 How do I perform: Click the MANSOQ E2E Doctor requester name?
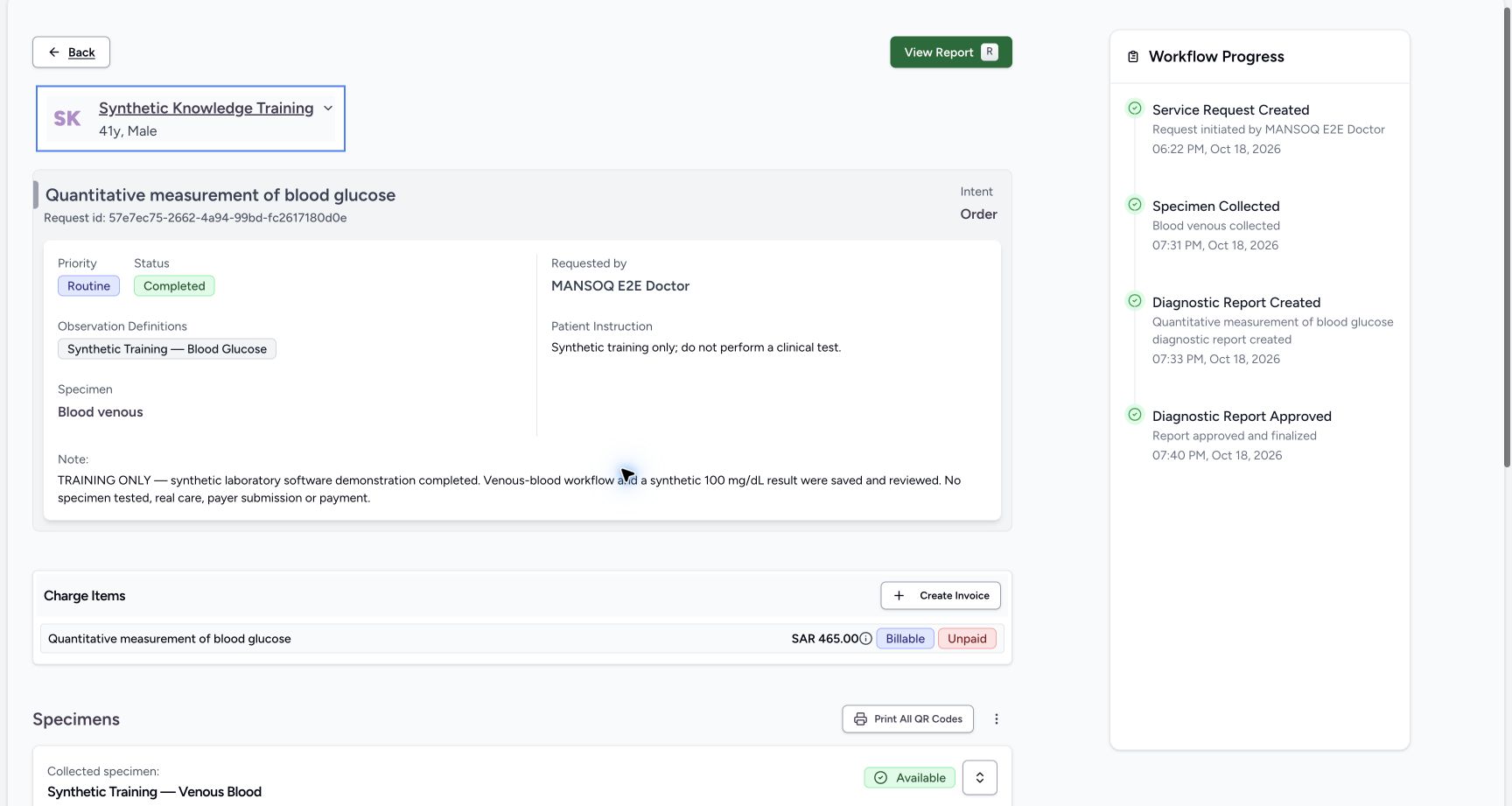click(x=620, y=286)
